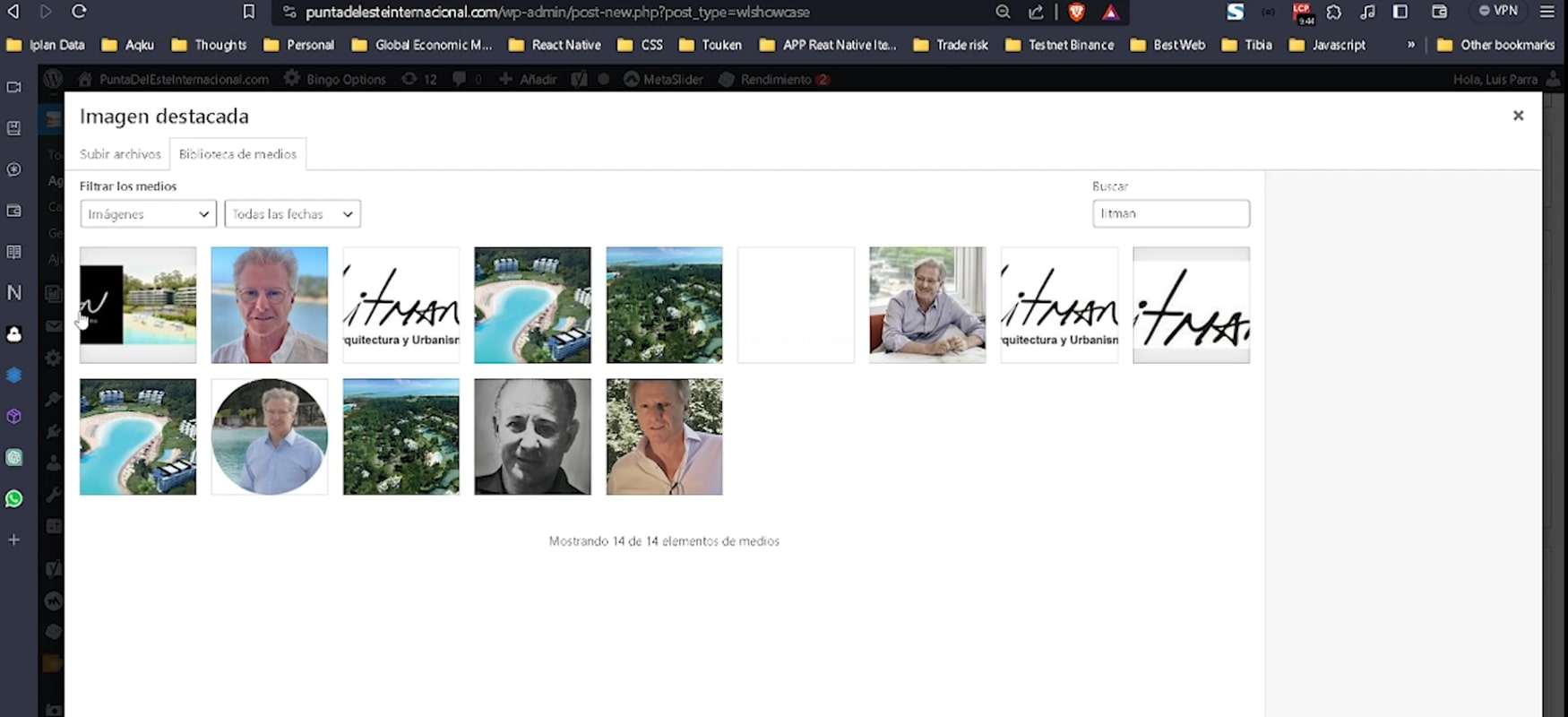This screenshot has height=717, width=1568.
Task: Select the photo of man seated at table
Action: tap(927, 305)
